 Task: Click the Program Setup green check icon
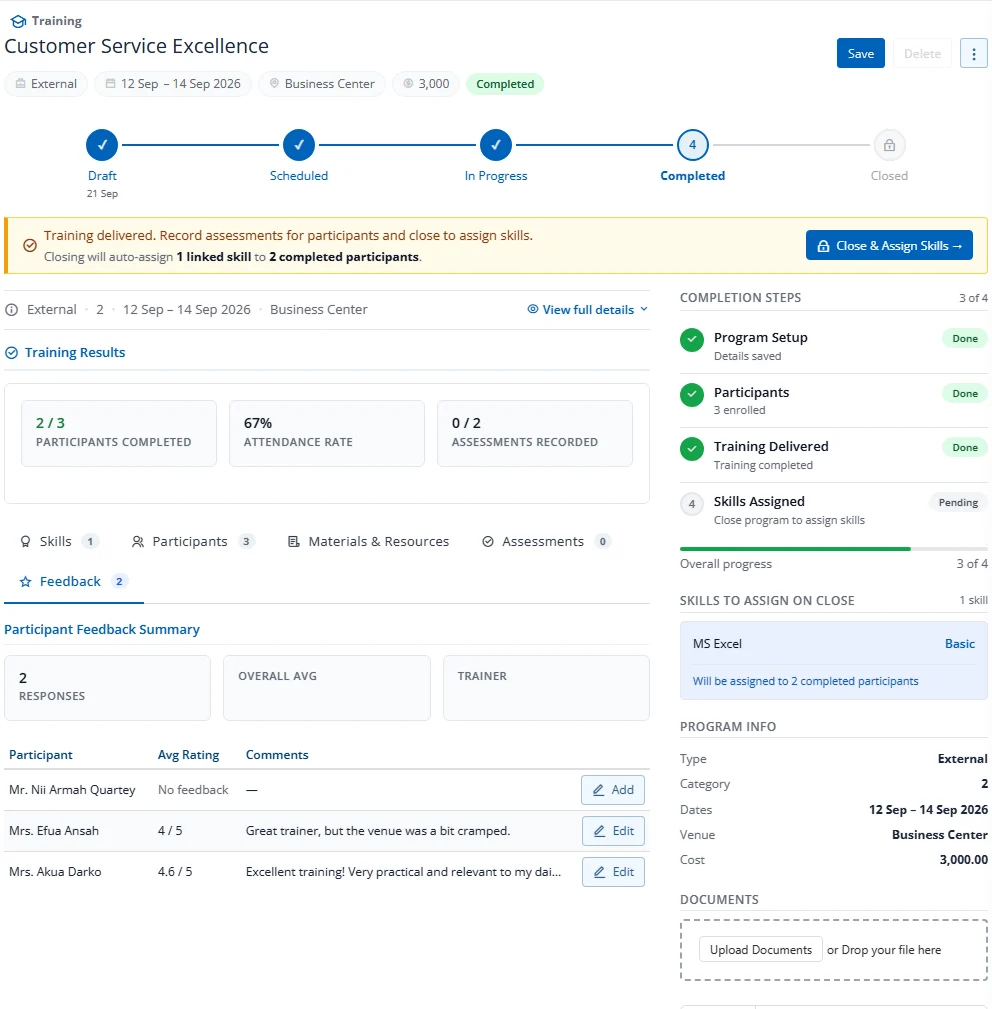[692, 340]
